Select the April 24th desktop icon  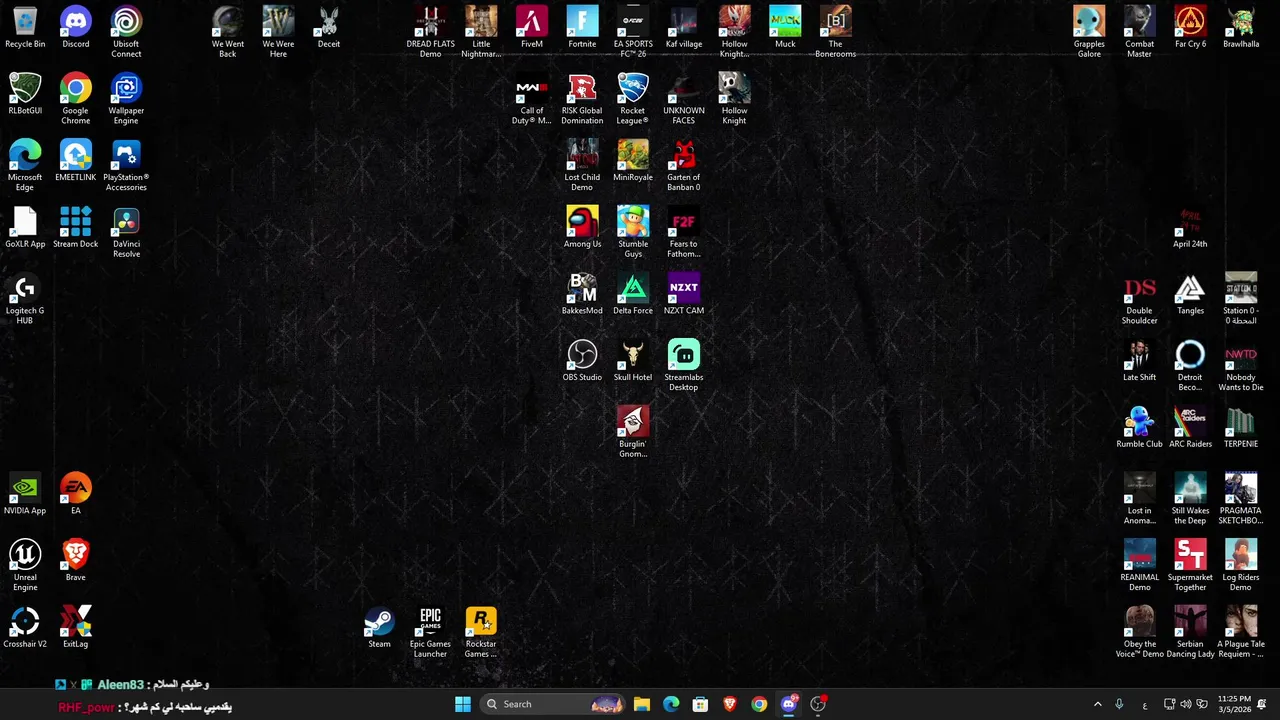(x=1190, y=228)
